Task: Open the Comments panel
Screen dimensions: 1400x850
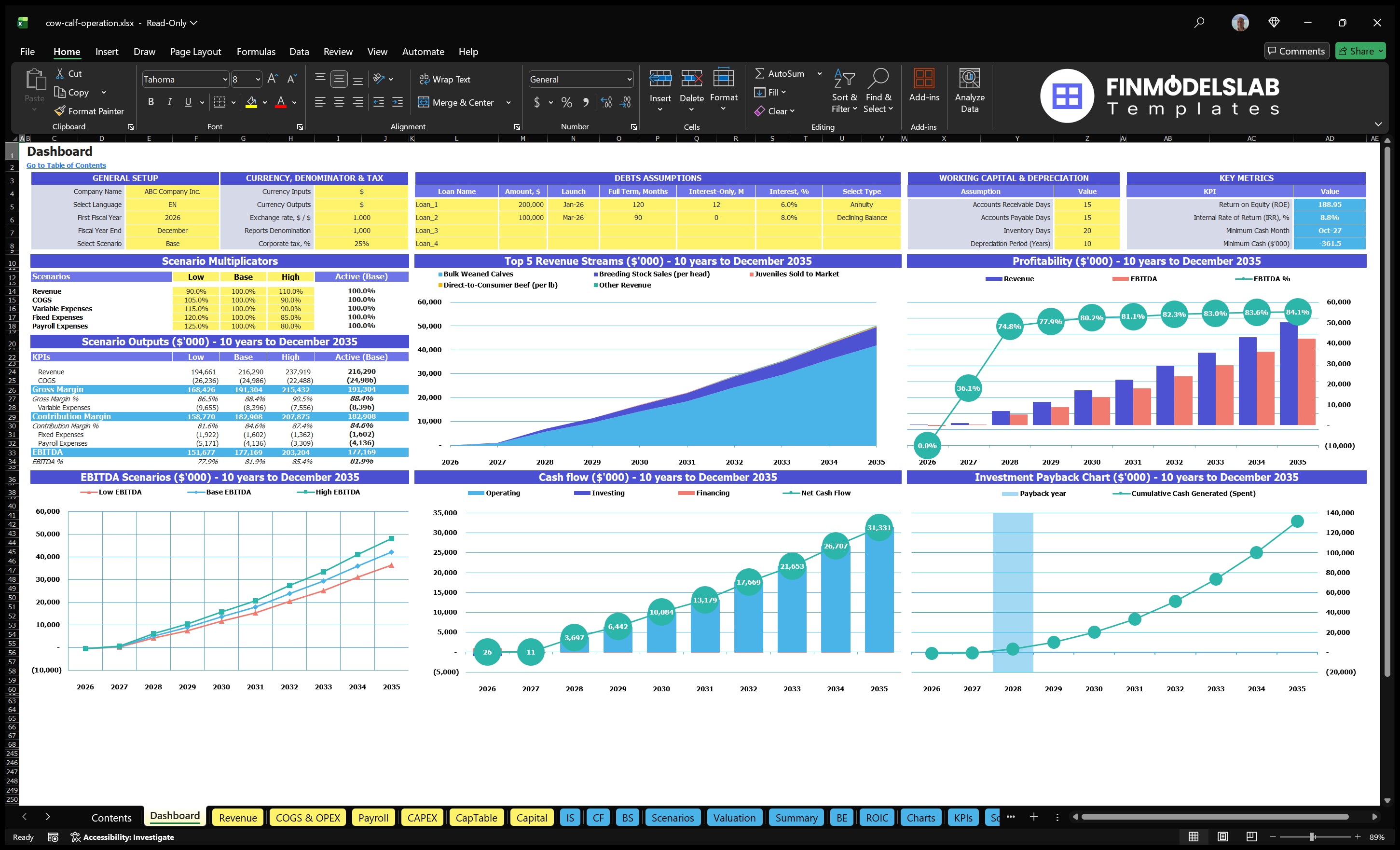Action: pos(1297,51)
